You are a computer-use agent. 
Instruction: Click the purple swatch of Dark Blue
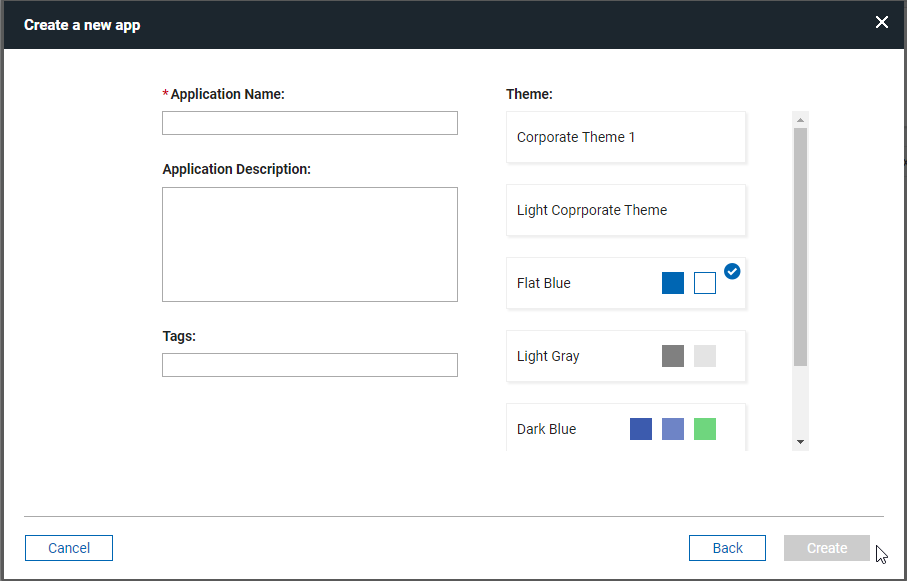tap(672, 429)
